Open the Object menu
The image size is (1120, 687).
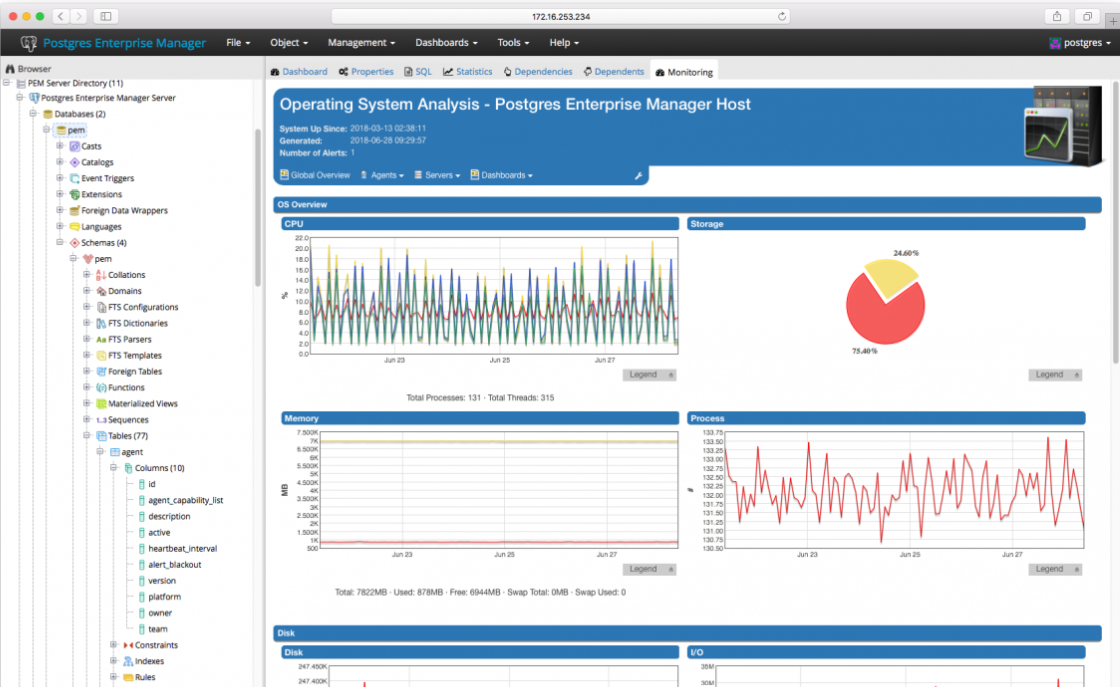tap(289, 43)
